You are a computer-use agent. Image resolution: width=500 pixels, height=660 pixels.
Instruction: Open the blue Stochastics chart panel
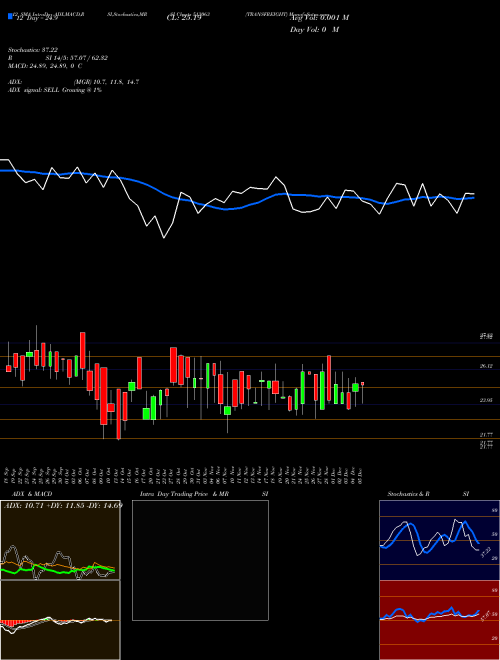439,540
